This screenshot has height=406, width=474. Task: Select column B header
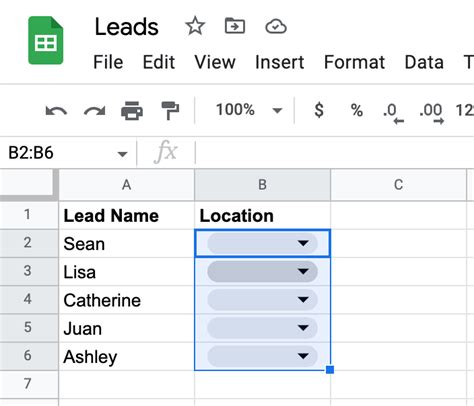(262, 185)
